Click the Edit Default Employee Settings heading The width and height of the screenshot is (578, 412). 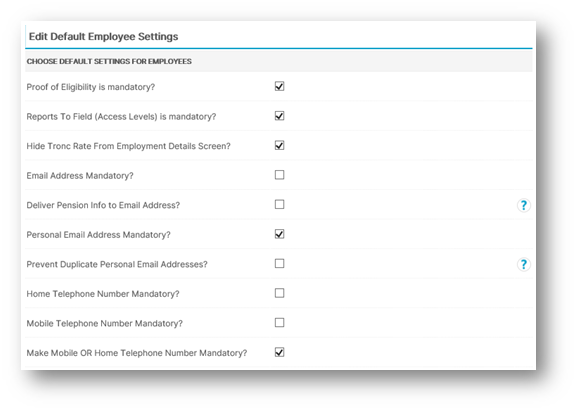pyautogui.click(x=104, y=36)
